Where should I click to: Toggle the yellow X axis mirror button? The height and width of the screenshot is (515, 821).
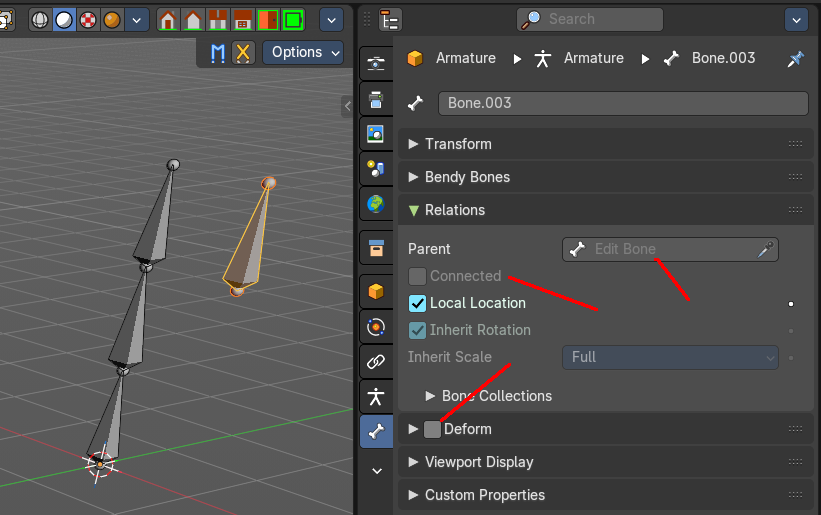242,53
